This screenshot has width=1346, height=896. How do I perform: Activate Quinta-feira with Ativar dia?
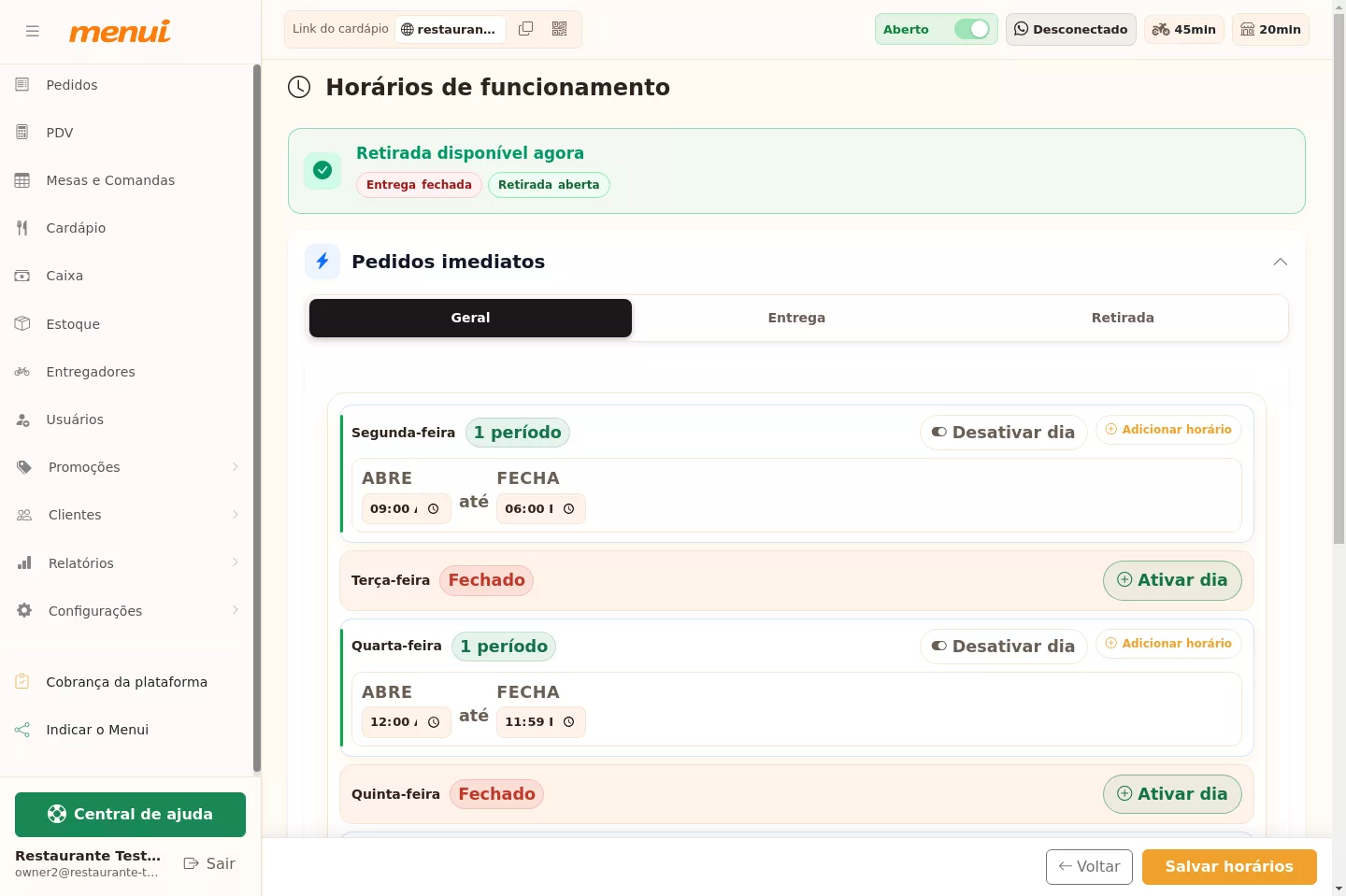pyautogui.click(x=1172, y=794)
